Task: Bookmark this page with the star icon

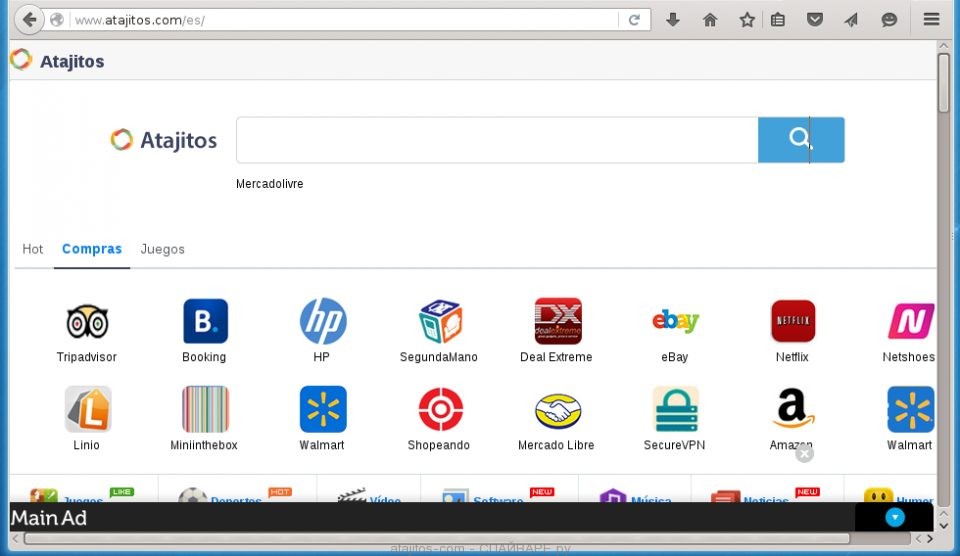Action: 746,19
